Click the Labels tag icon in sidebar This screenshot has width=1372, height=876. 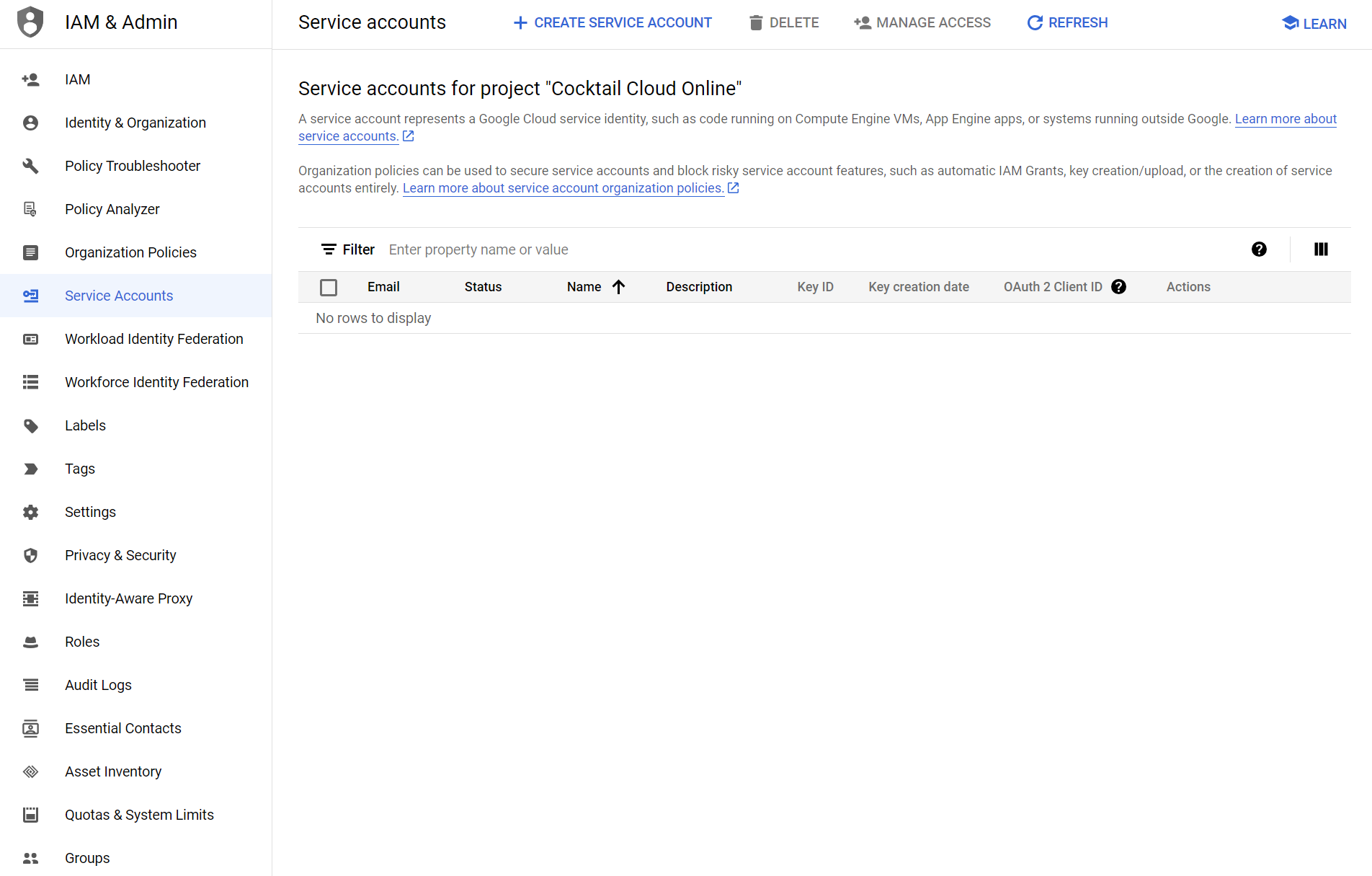(x=30, y=425)
